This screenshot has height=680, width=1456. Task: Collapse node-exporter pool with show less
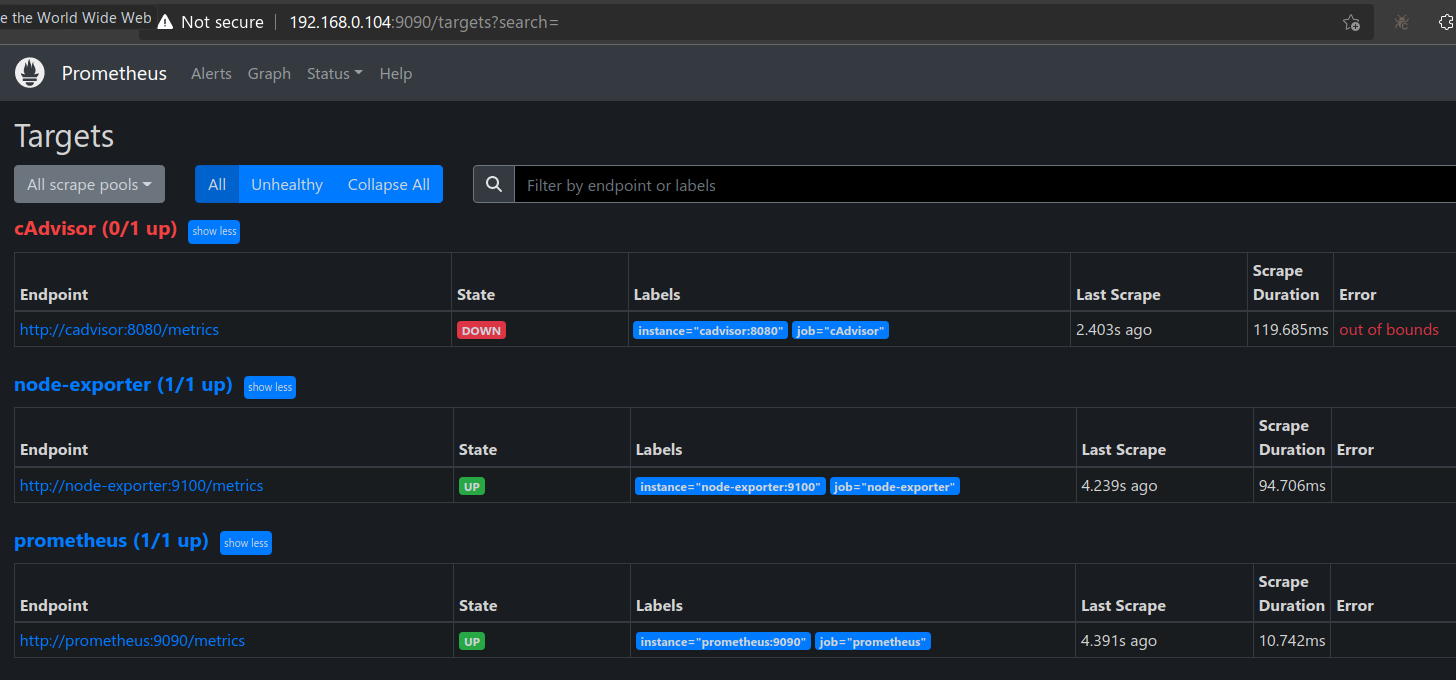[x=270, y=387]
